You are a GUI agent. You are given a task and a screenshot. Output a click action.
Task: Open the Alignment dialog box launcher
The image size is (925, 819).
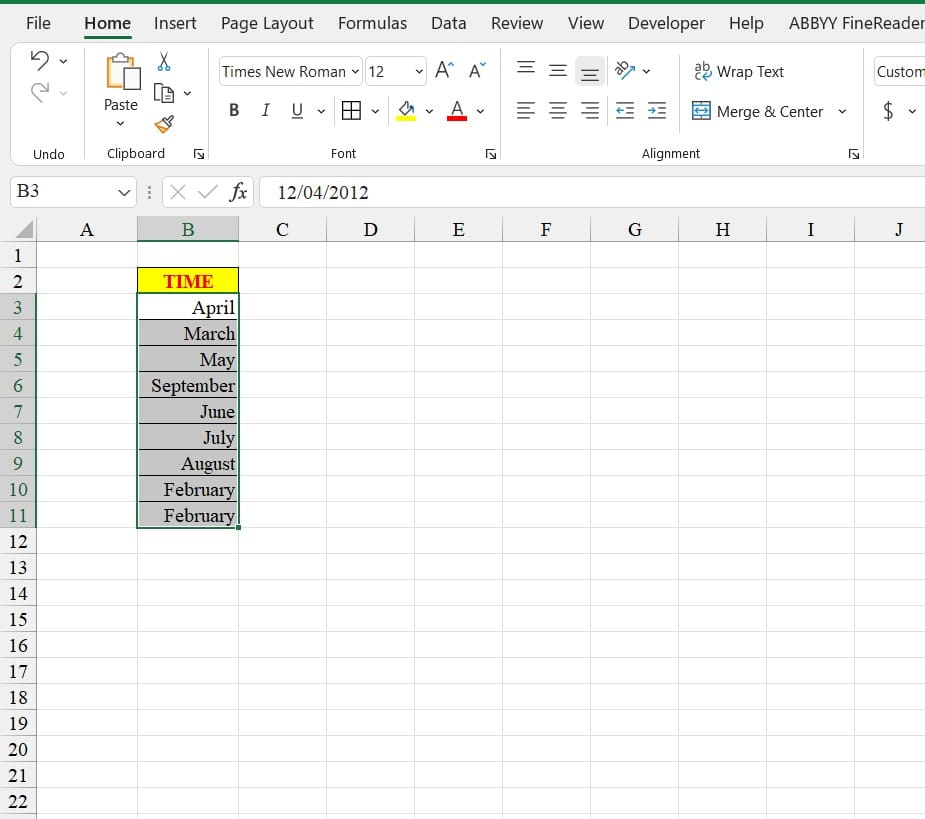pos(853,153)
